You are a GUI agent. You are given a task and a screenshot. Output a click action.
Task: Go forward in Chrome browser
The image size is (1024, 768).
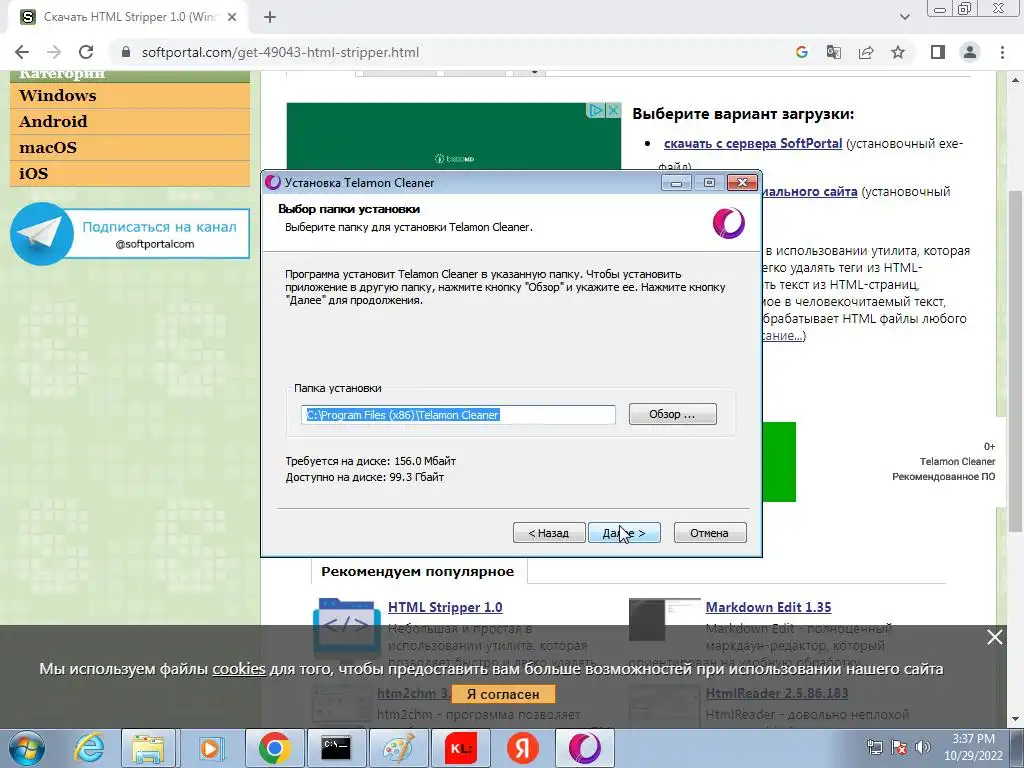[54, 52]
